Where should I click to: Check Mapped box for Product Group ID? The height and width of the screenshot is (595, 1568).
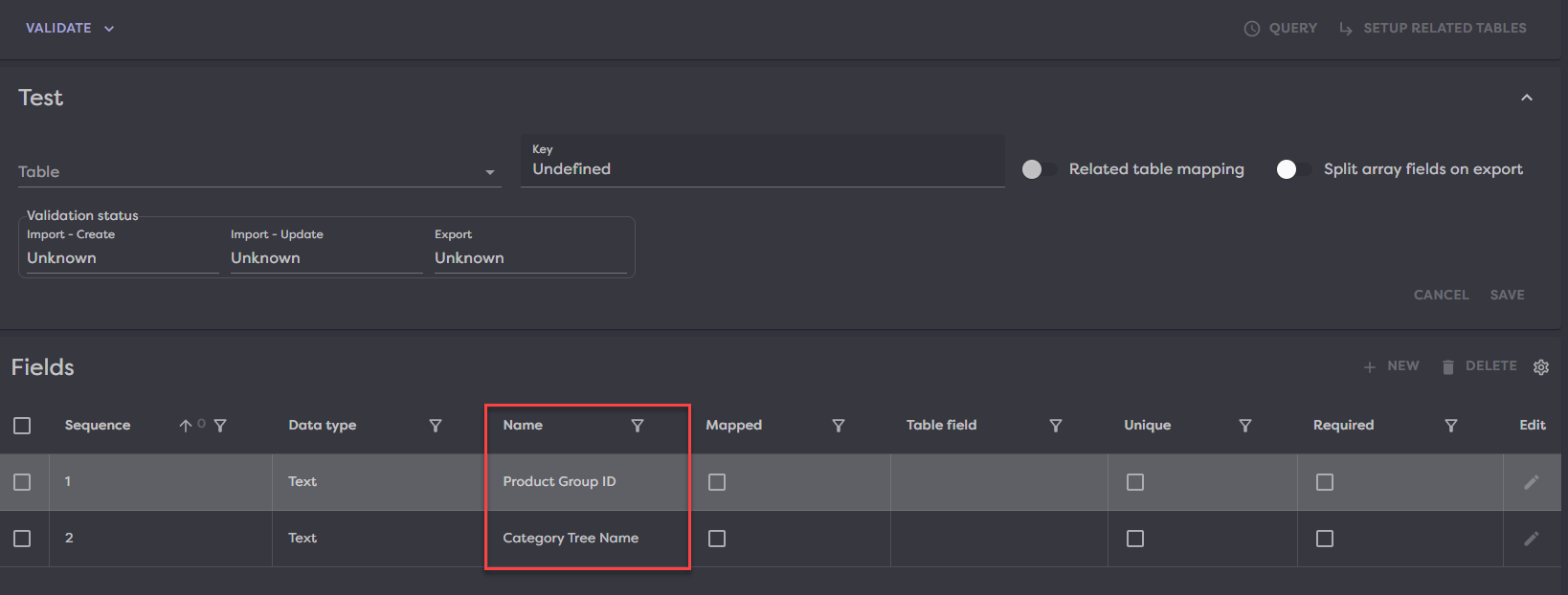717,482
